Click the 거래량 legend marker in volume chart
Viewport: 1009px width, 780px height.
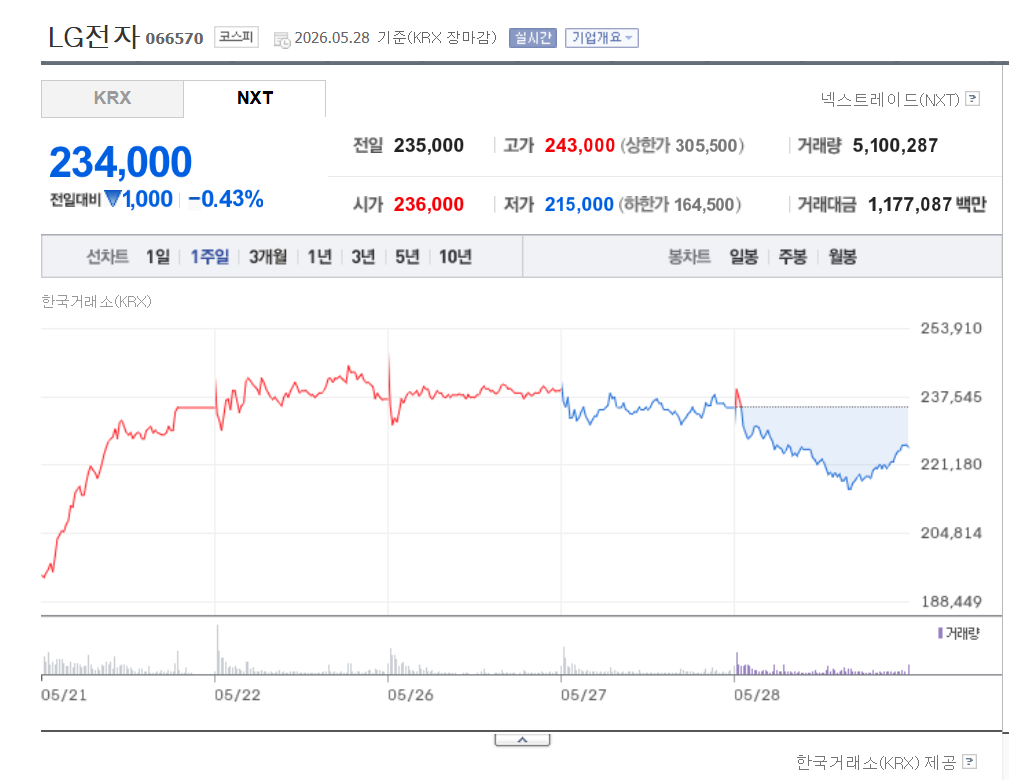coord(940,633)
